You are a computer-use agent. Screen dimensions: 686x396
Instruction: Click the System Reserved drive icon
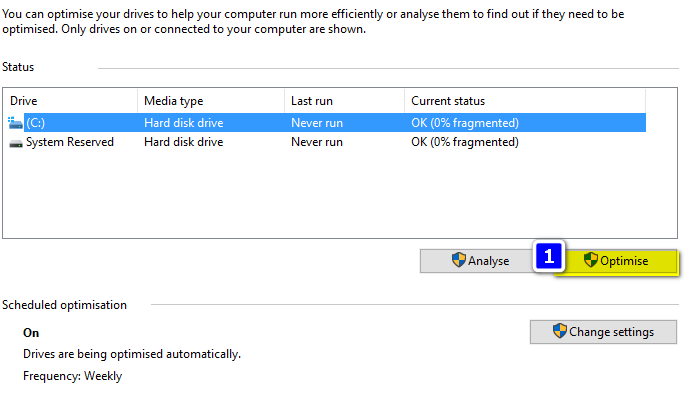[x=16, y=143]
